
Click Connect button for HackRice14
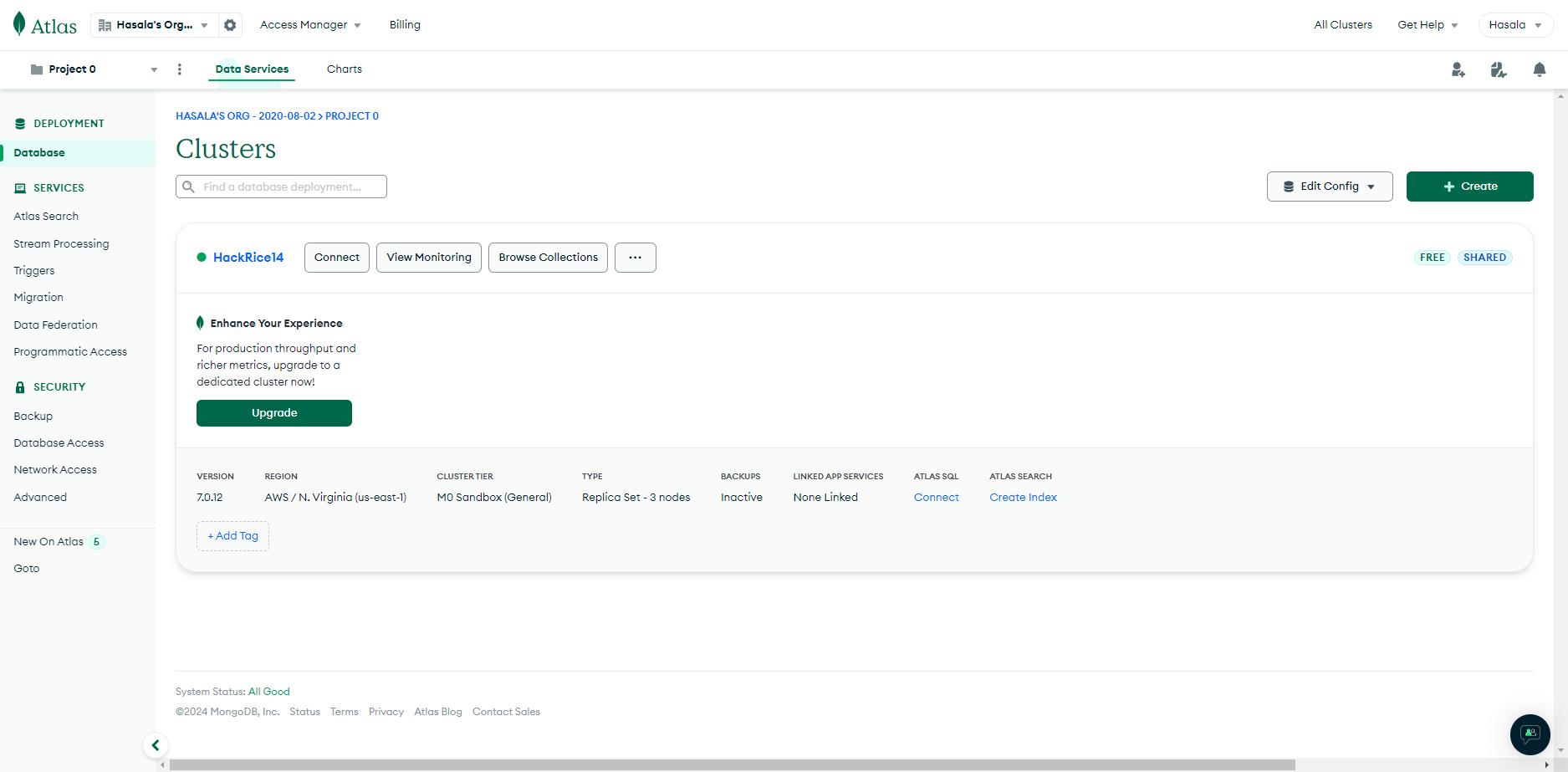pos(337,258)
